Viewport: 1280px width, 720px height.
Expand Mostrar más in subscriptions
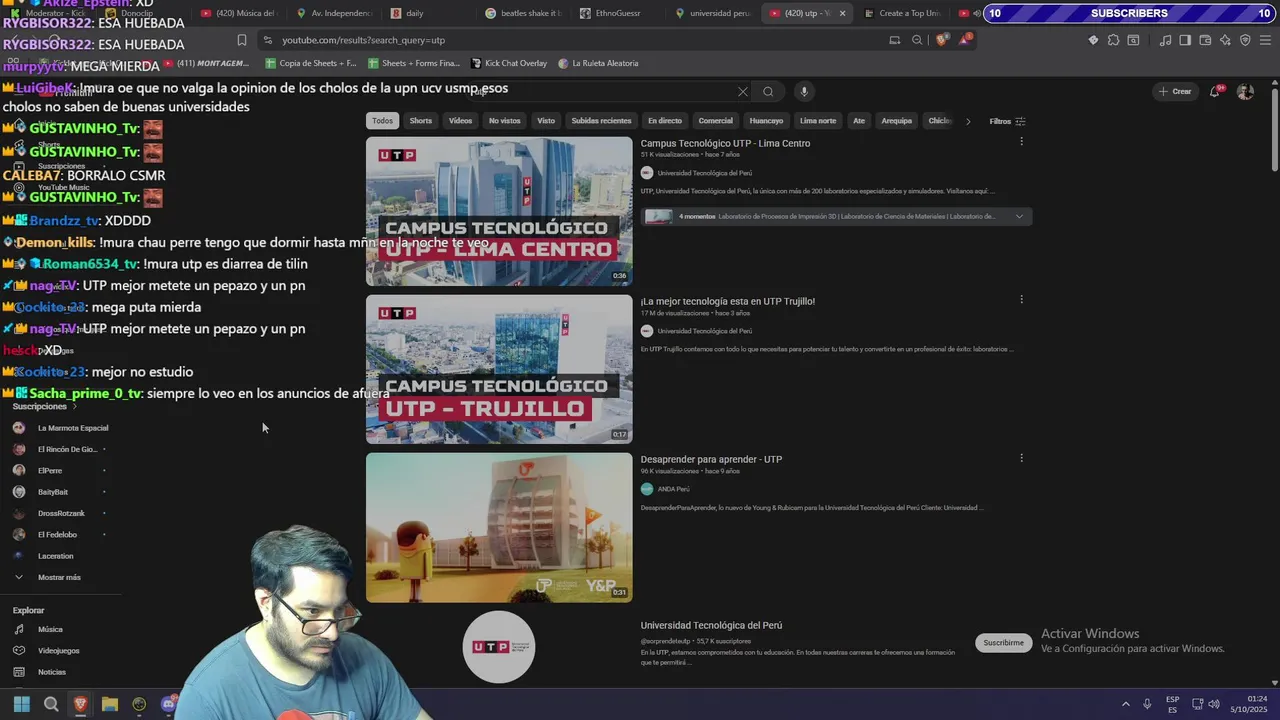tap(59, 577)
